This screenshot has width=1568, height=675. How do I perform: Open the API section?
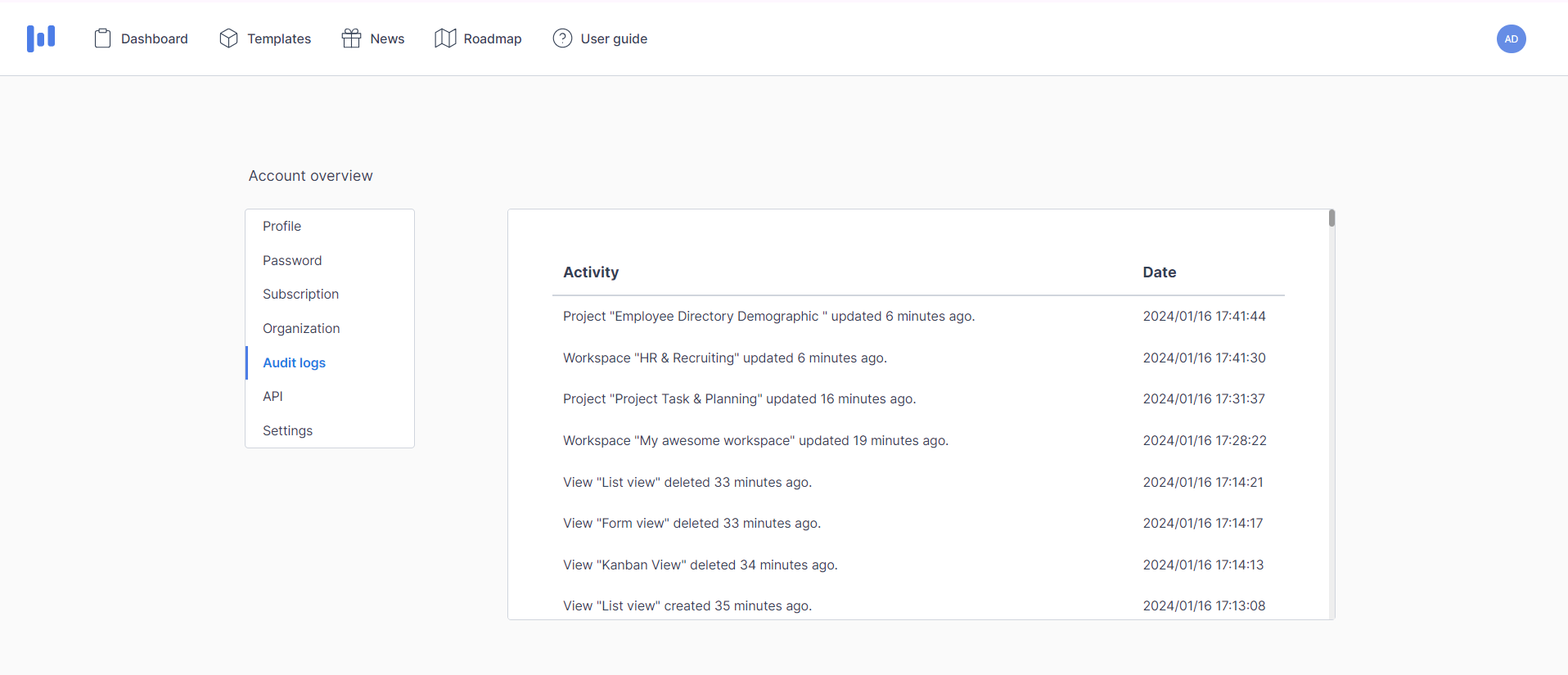(x=273, y=397)
